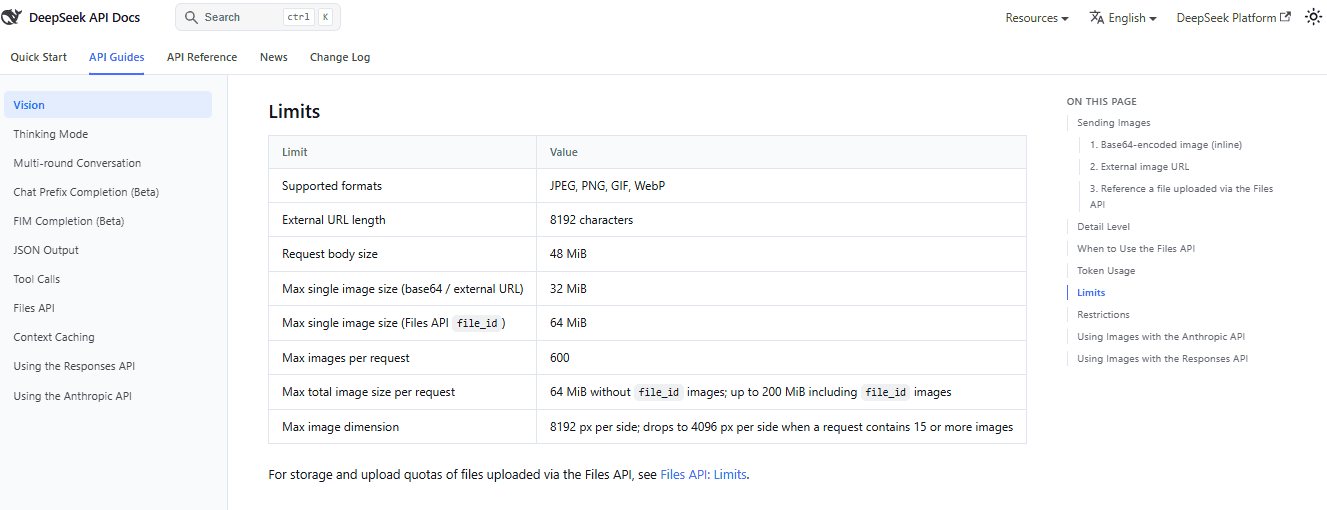Follow the Files API: Limits link

pyautogui.click(x=703, y=475)
